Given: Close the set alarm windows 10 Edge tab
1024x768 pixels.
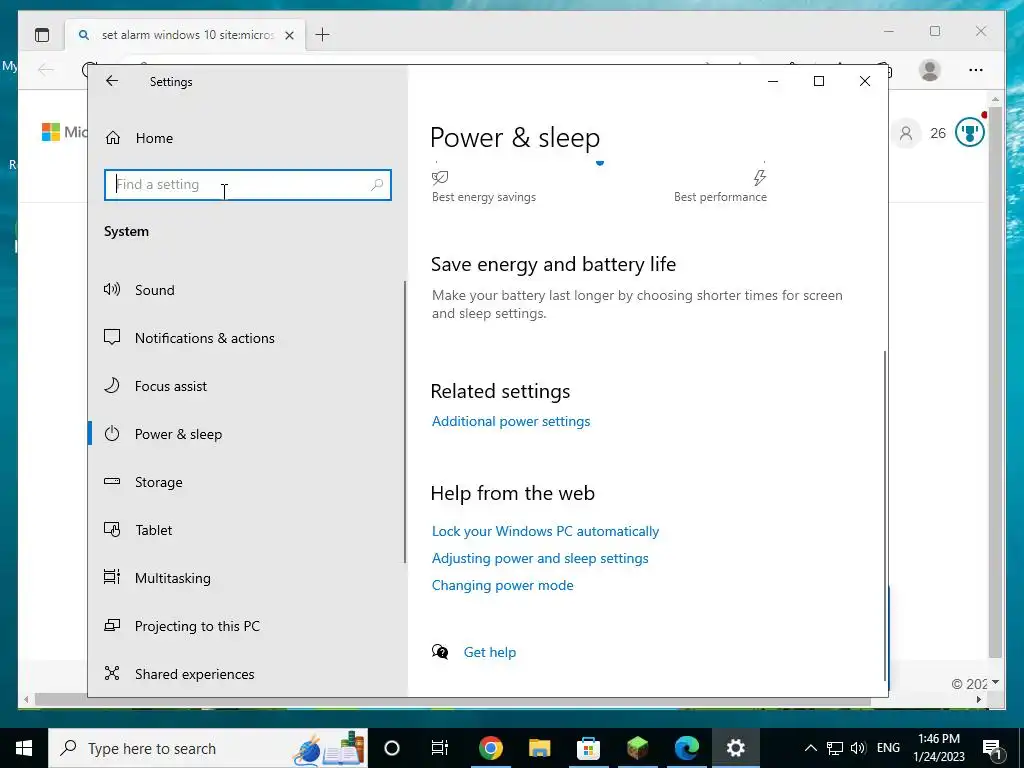Looking at the screenshot, I should pos(289,35).
